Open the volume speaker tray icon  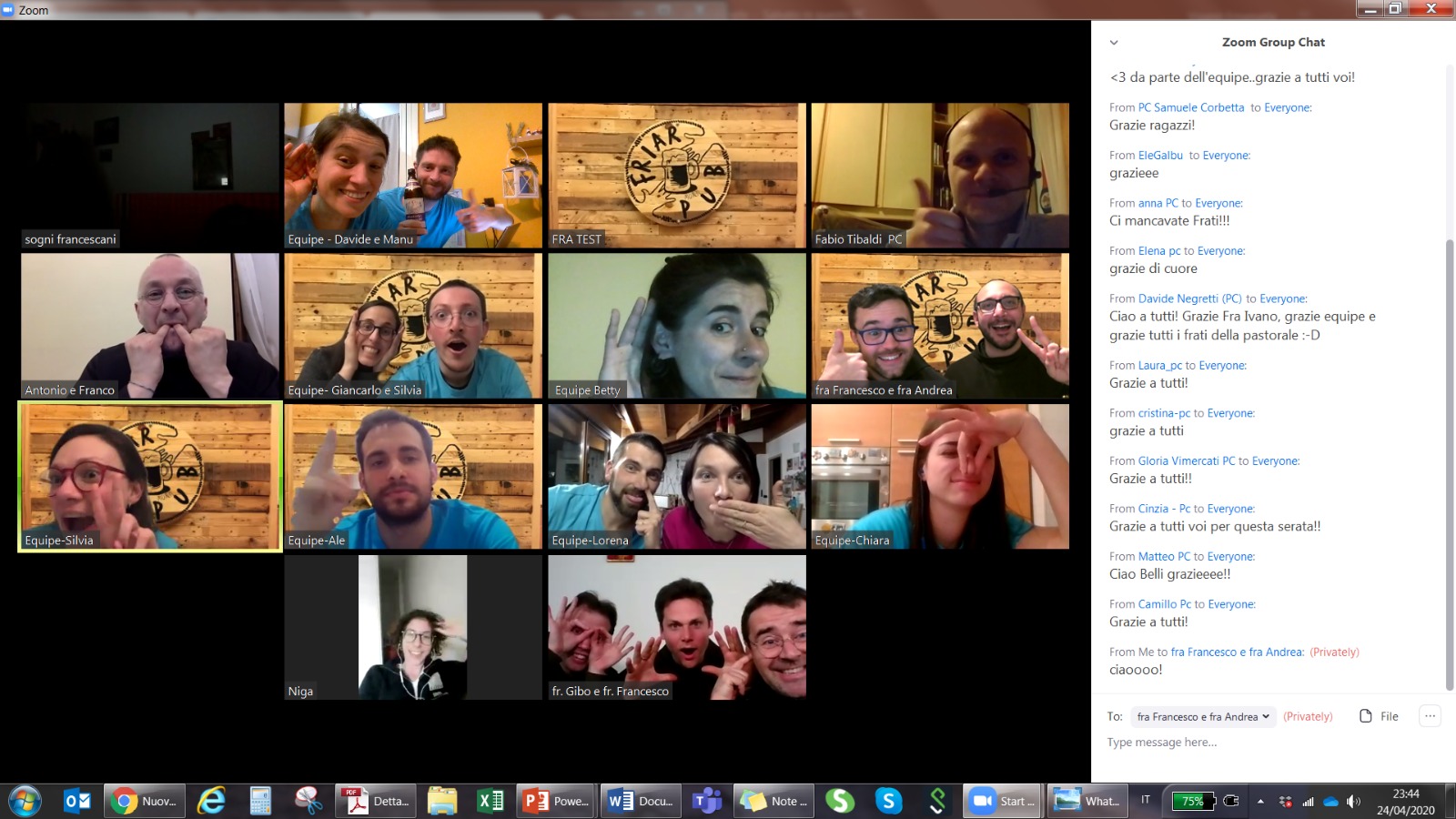(1353, 802)
